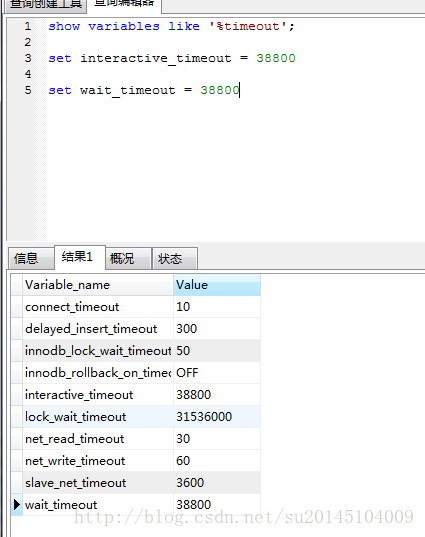Place cursor in 'set interactive_timeout' line
Viewport: 425px width, 537px height.
point(172,58)
